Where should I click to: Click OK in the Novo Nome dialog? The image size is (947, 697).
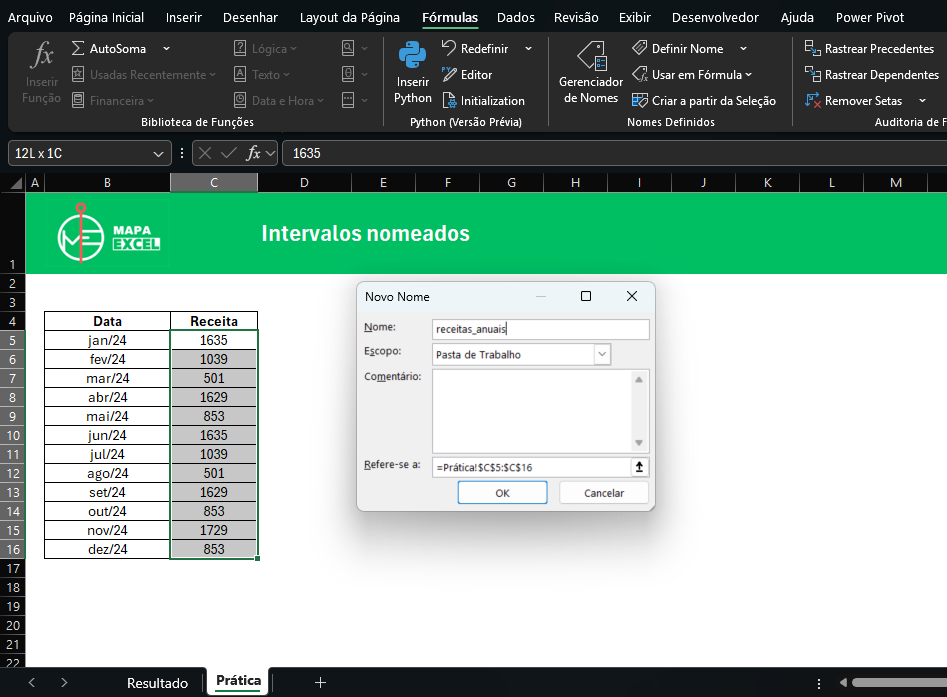click(x=502, y=493)
